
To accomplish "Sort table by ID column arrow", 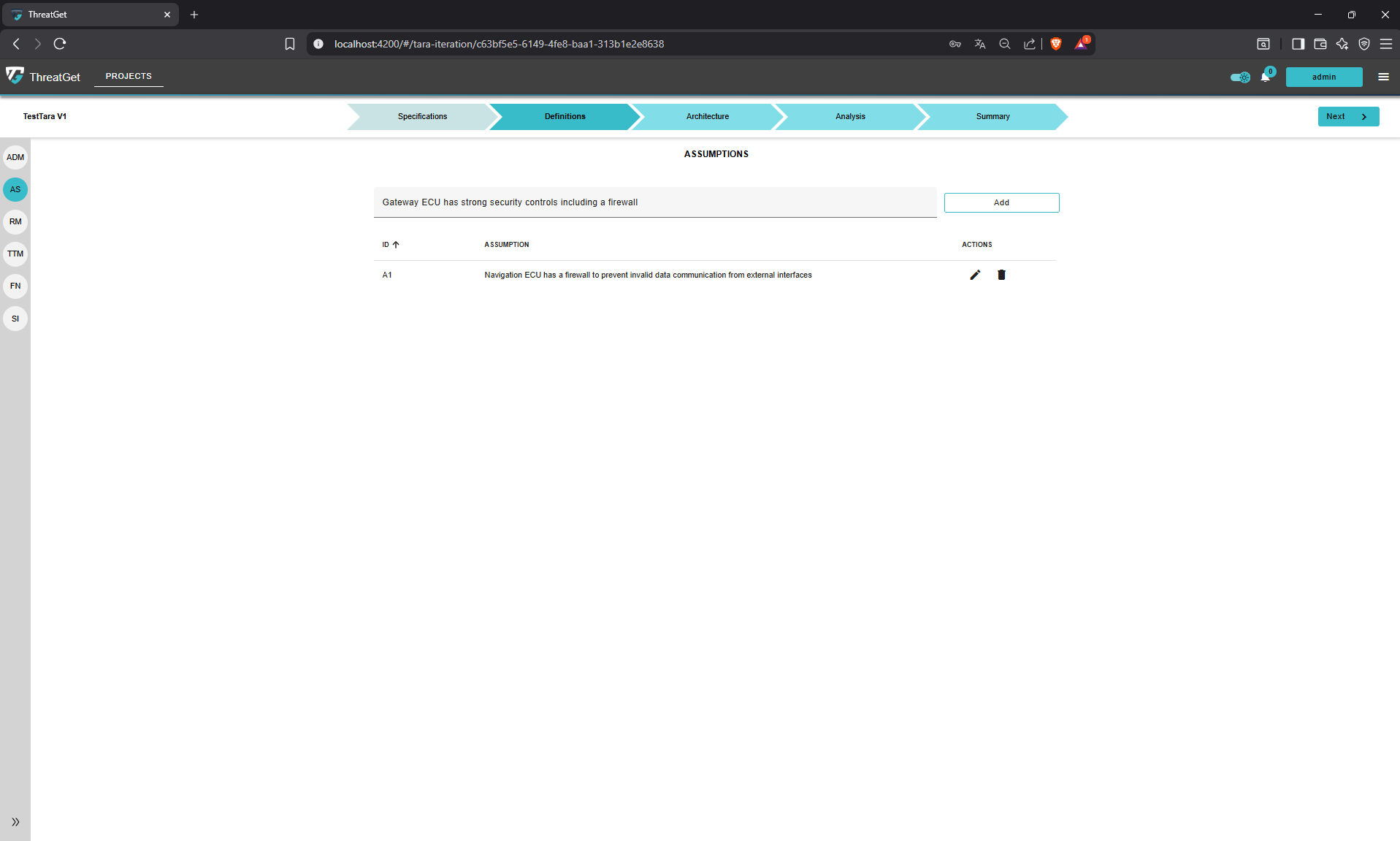I will pos(396,245).
